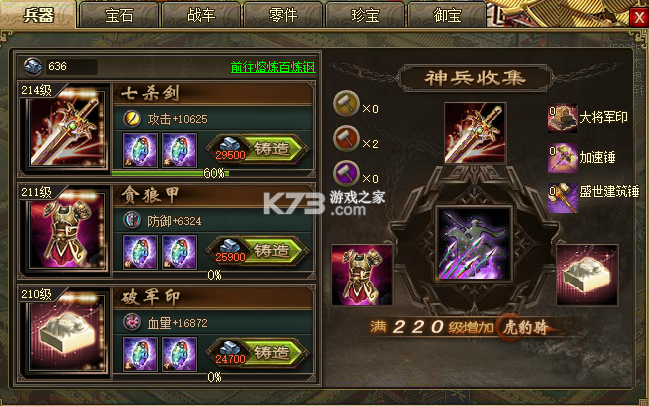Open the 珍宝 tab

coord(365,15)
